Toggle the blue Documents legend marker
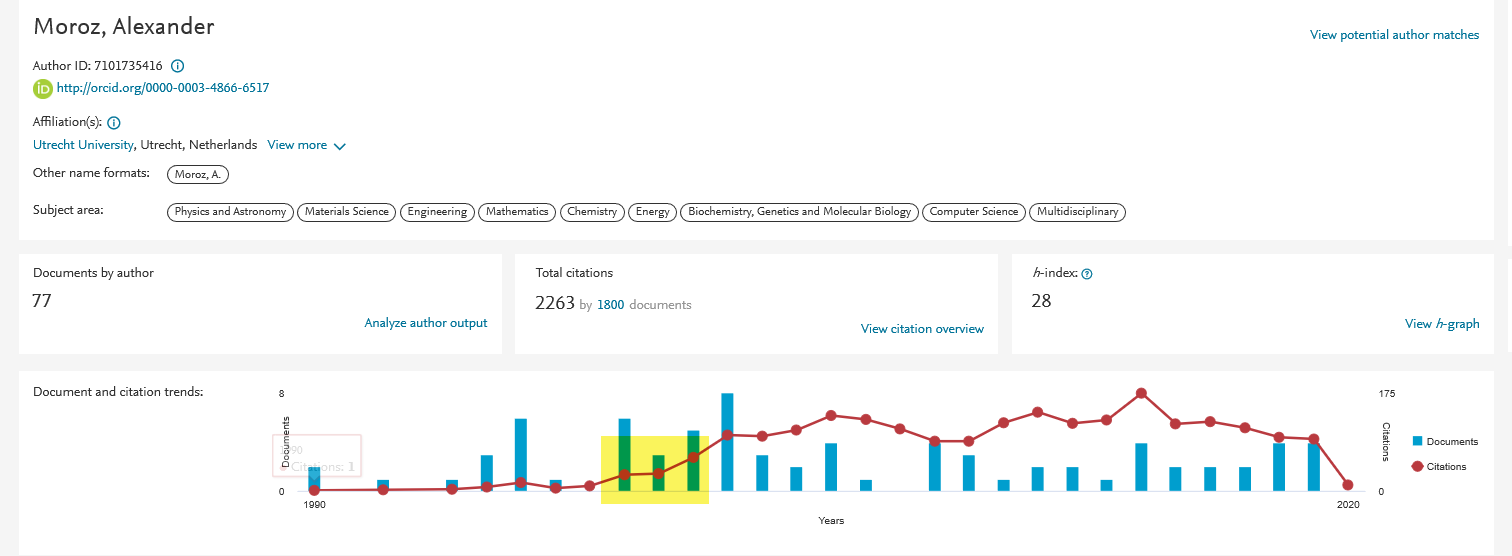This screenshot has width=1512, height=556. coord(1417,441)
